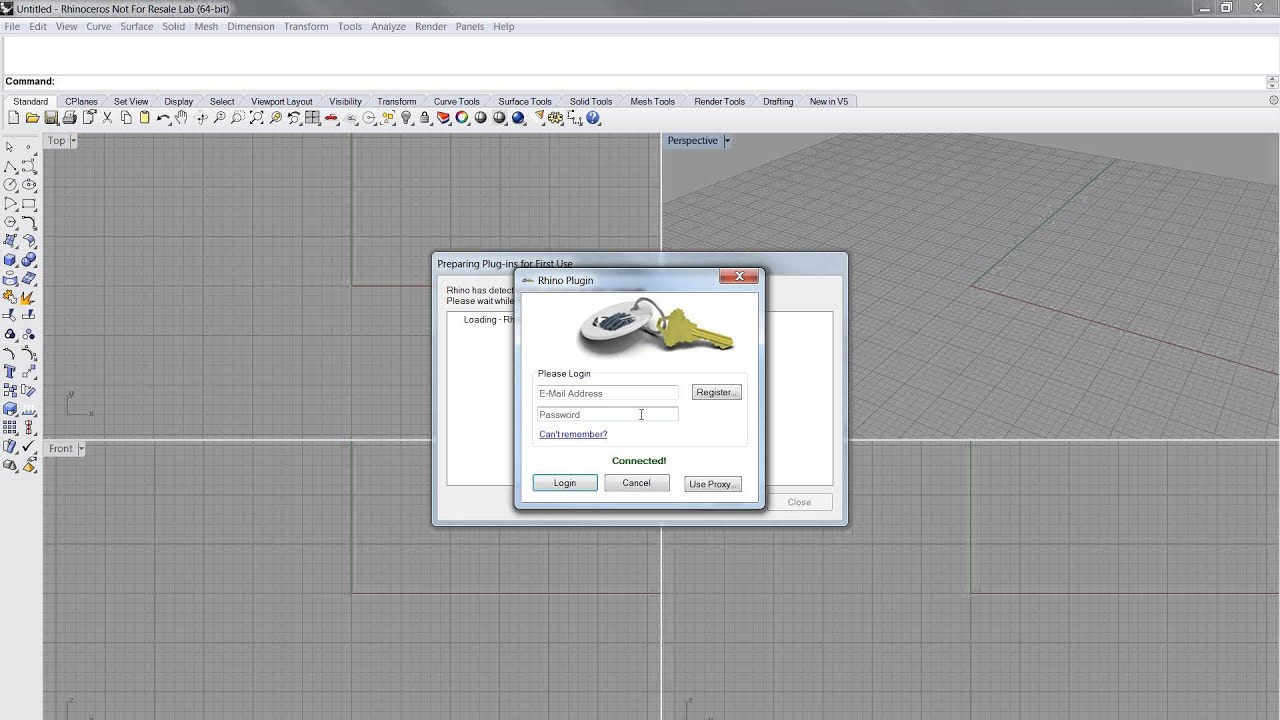Click the Print icon in the toolbar
The image size is (1280, 720).
pyautogui.click(x=69, y=118)
